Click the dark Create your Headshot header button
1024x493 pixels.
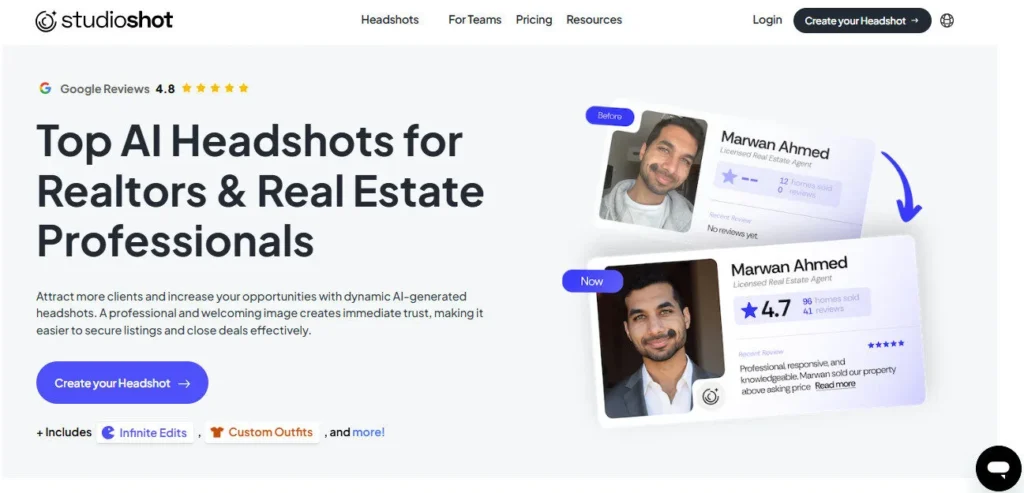862,20
